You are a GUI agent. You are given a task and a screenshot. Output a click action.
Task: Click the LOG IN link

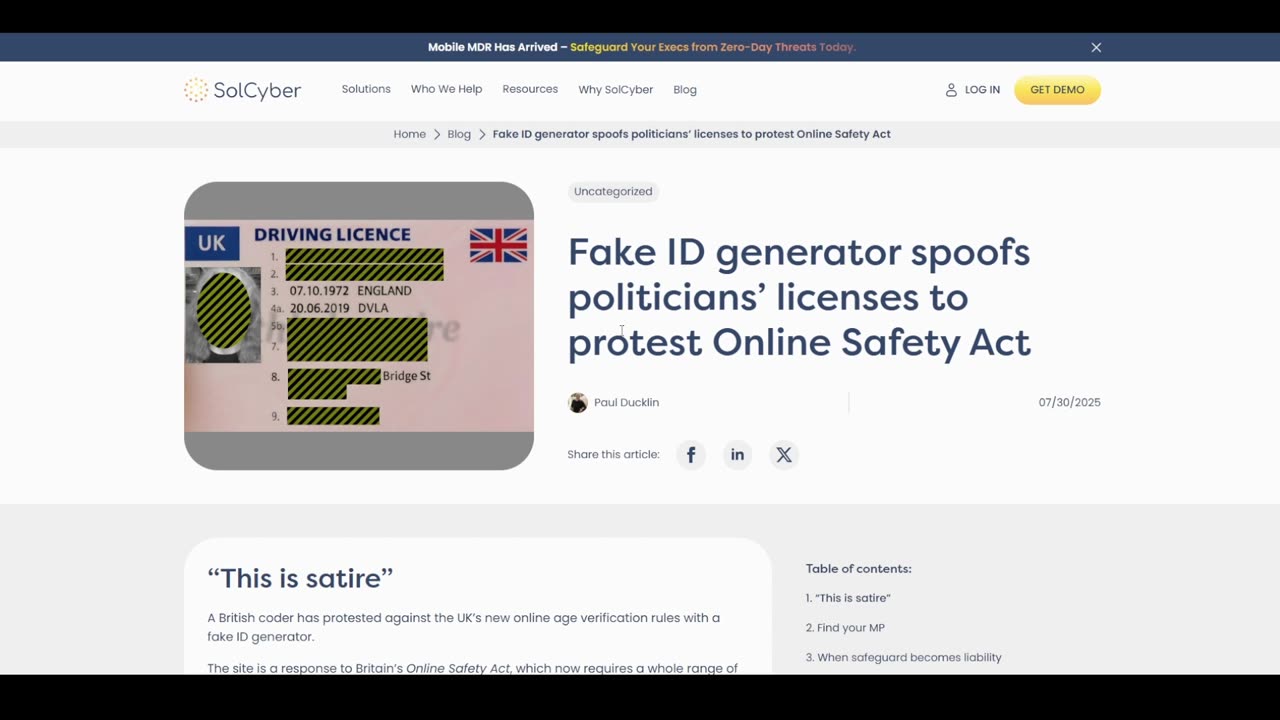(982, 90)
